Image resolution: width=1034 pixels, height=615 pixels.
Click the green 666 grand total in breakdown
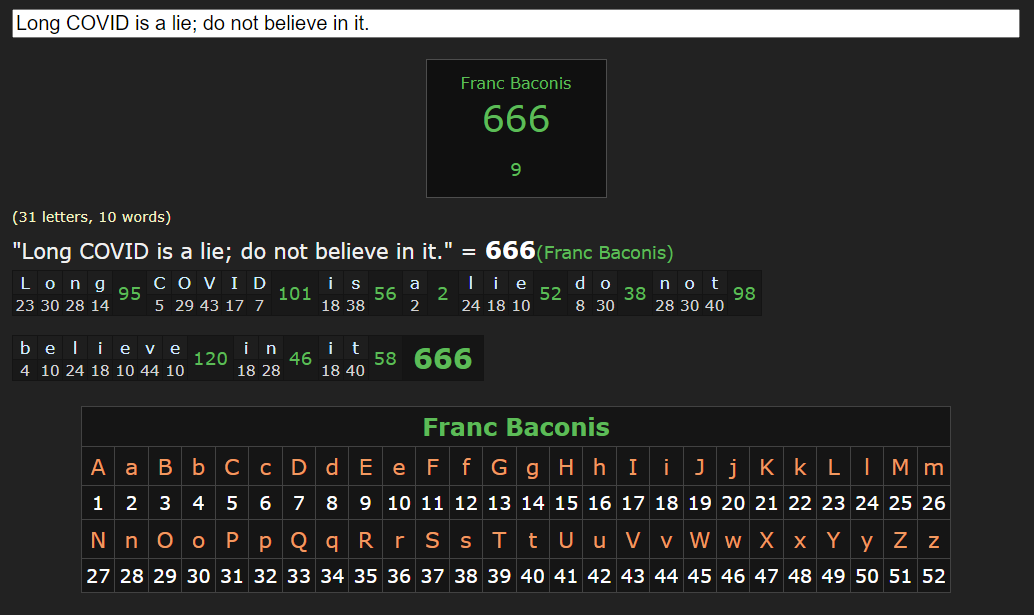442,359
